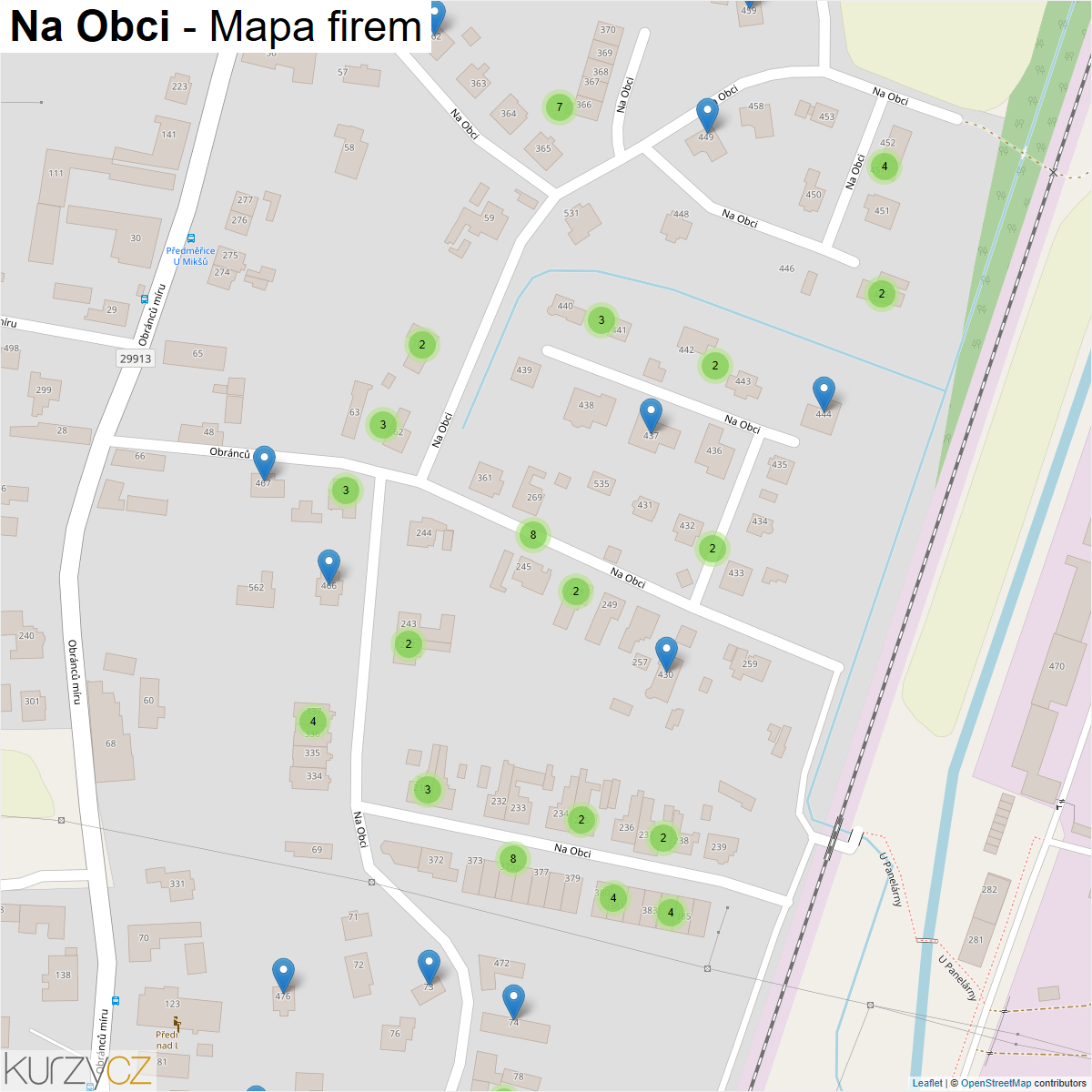
Task: Select the blue marker at building 444
Action: pos(824,395)
